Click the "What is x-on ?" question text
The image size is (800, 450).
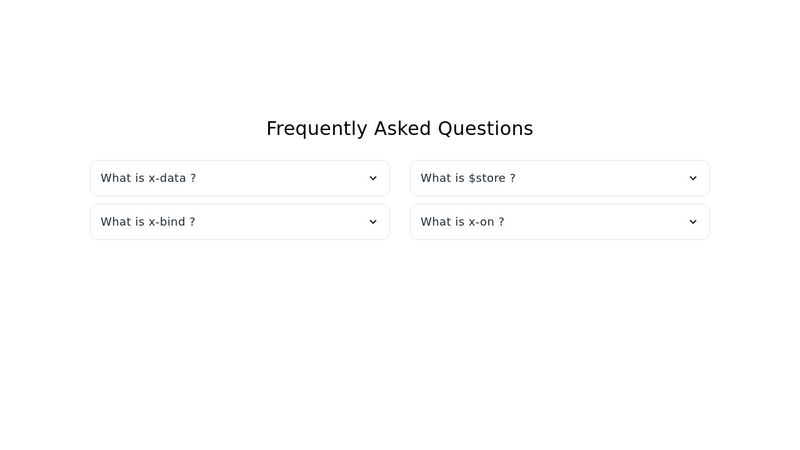(462, 222)
